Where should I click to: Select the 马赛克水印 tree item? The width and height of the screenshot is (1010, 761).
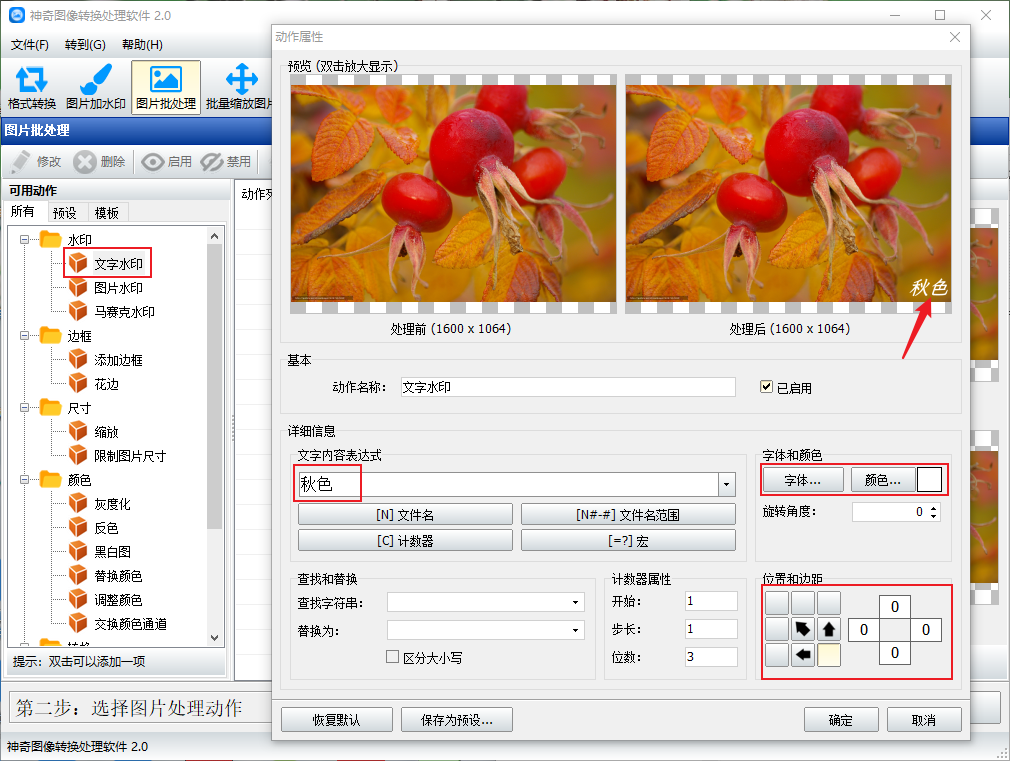tap(124, 312)
